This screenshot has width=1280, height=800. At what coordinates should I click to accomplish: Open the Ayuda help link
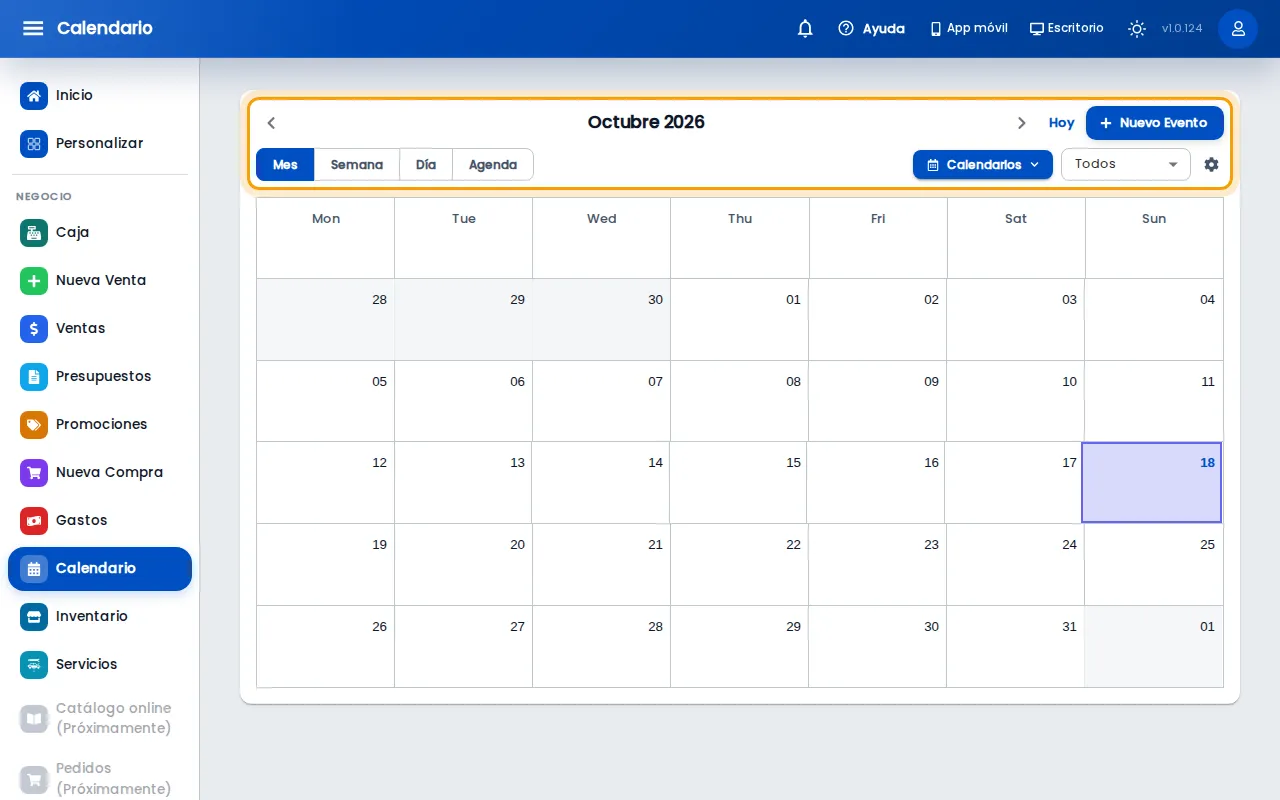871,29
